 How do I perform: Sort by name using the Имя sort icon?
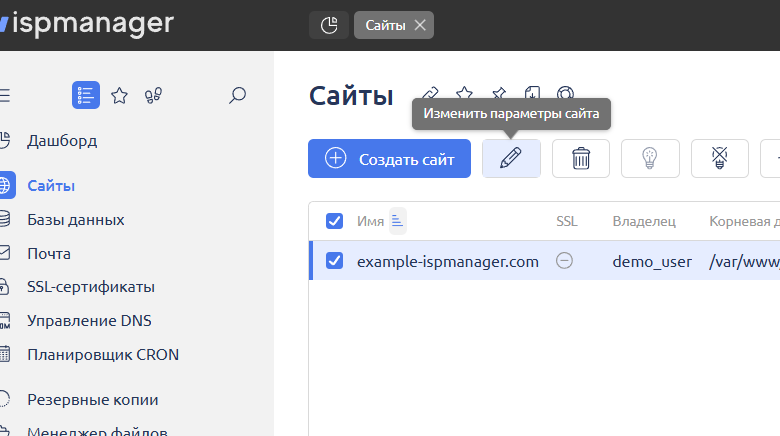(397, 221)
